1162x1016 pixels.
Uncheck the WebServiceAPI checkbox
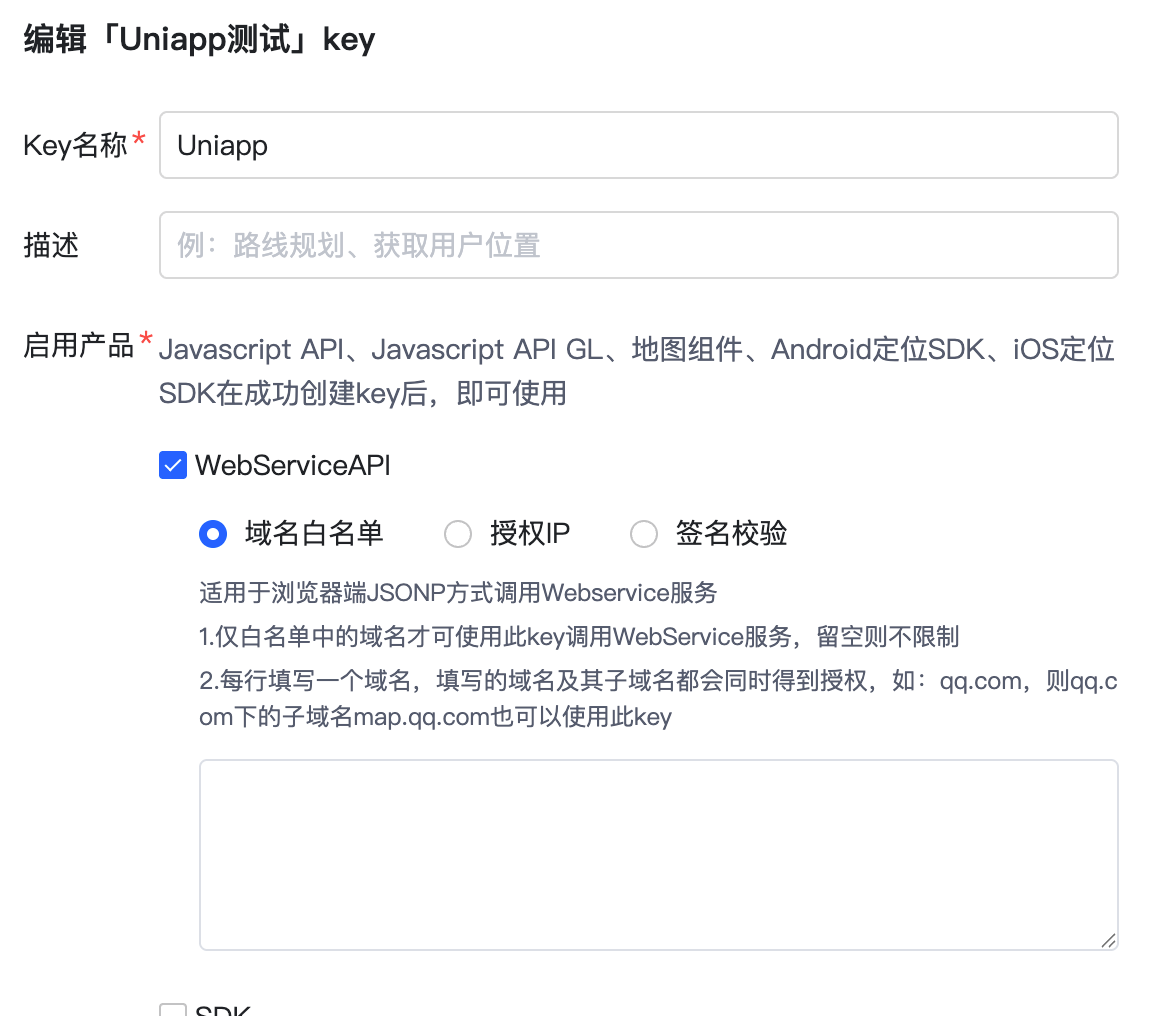coord(173,465)
